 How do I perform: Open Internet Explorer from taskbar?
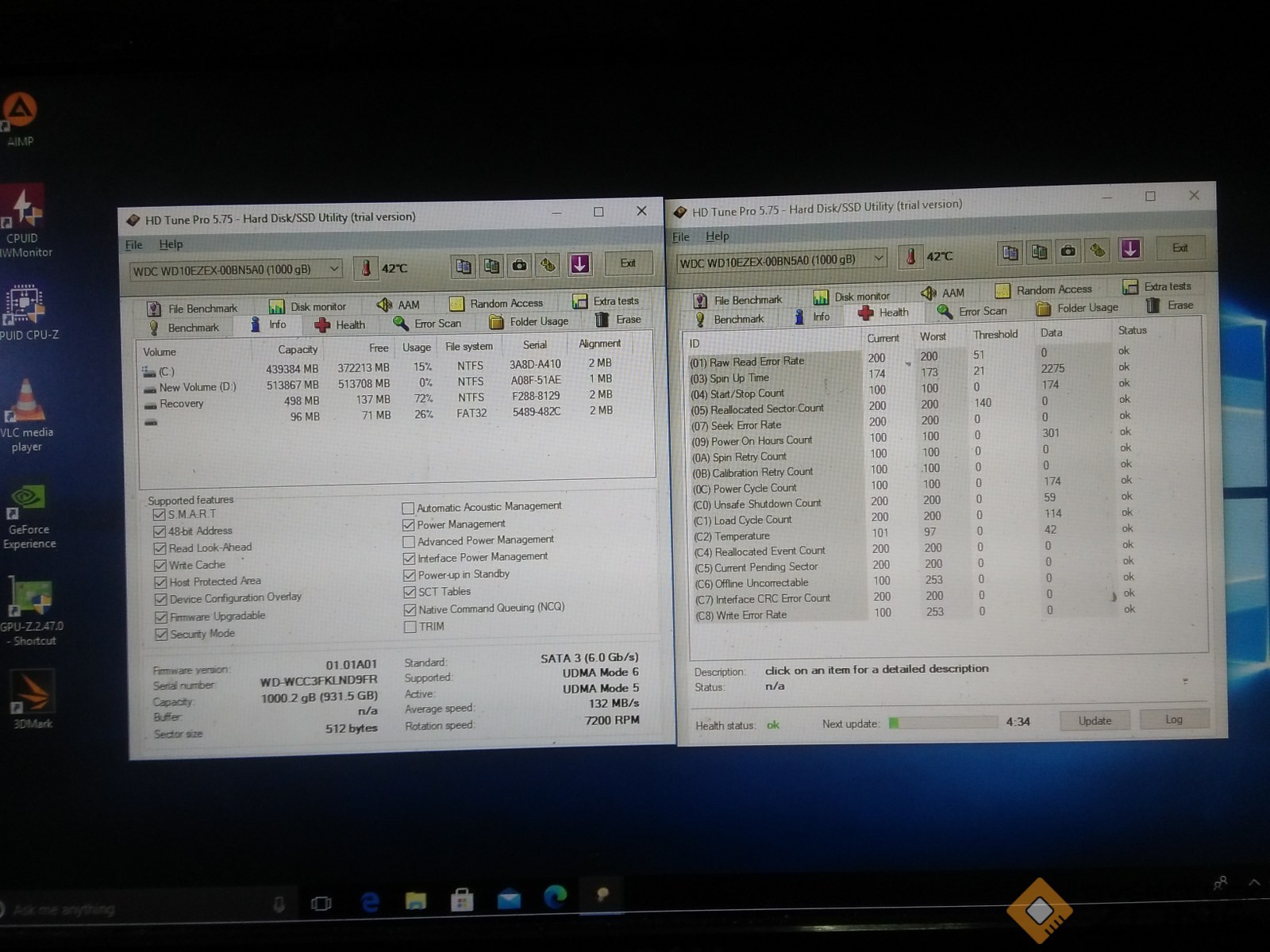point(370,902)
